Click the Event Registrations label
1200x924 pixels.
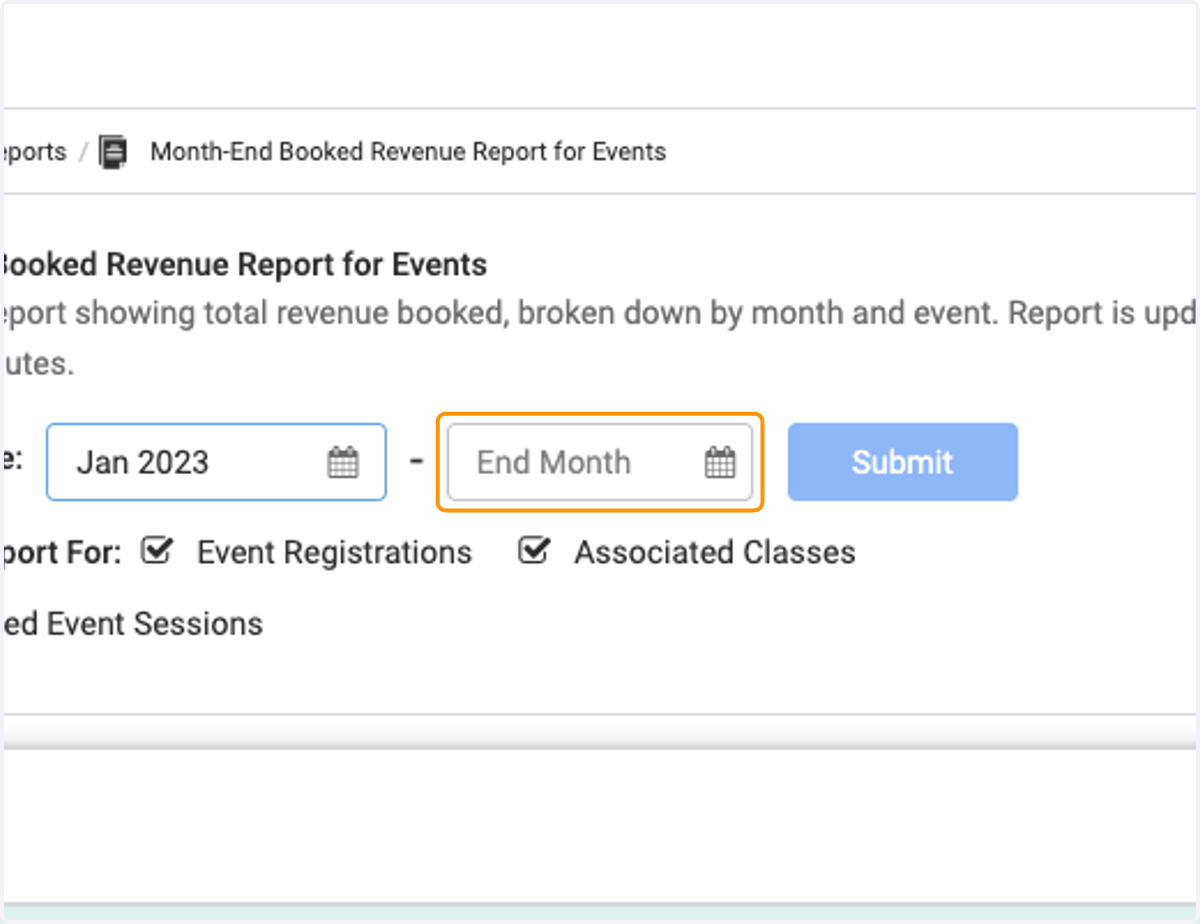tap(334, 552)
